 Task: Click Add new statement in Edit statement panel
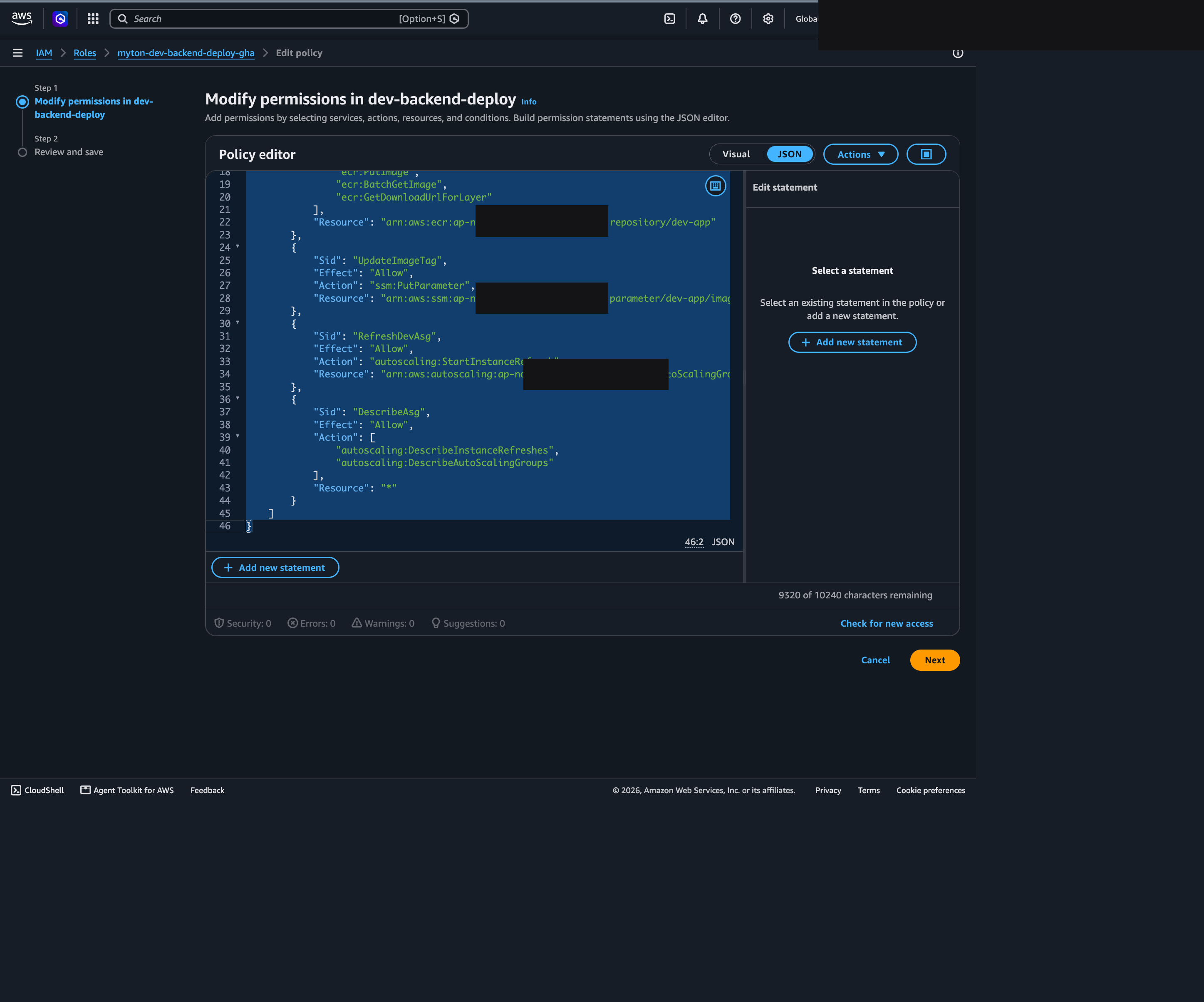[852, 342]
